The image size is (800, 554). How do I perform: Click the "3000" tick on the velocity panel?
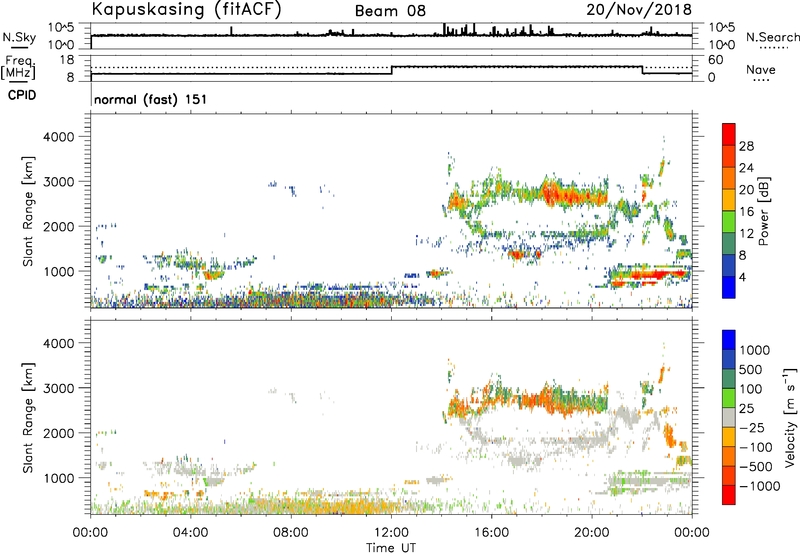[x=58, y=388]
